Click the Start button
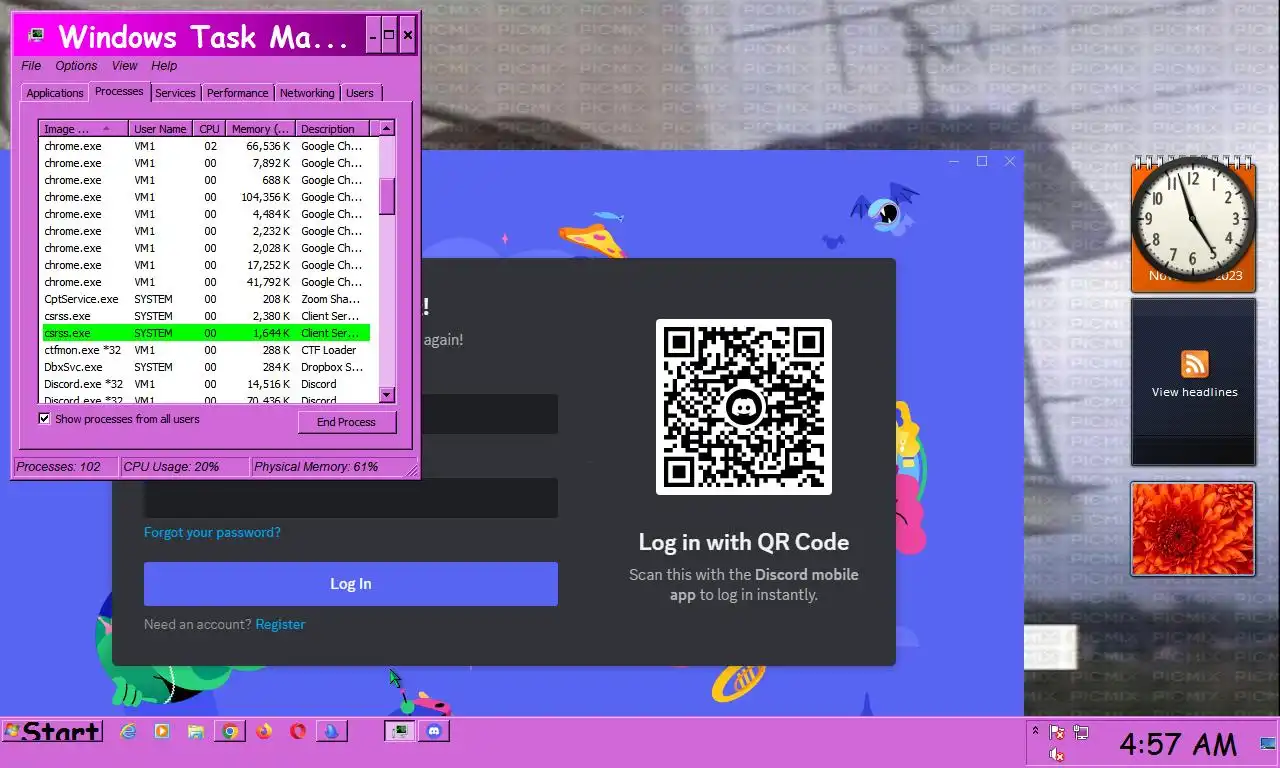1280x768 pixels. point(52,732)
